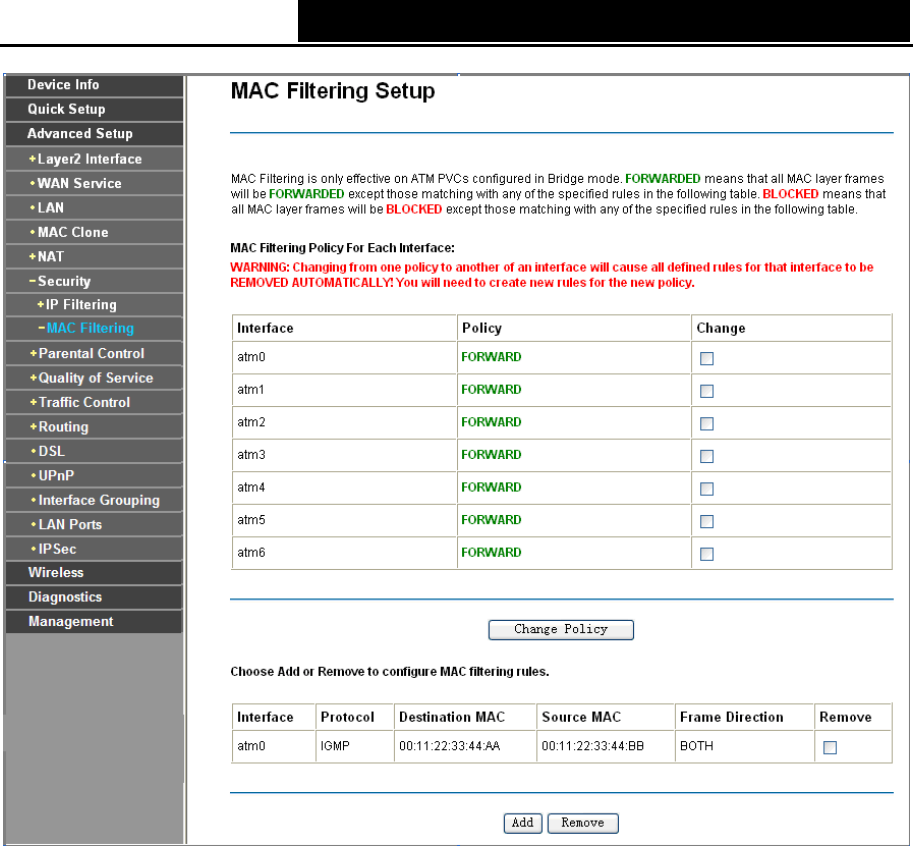This screenshot has height=846, width=913.
Task: Click destination MAC 00:11:22:33:44:AA
Action: coord(450,746)
